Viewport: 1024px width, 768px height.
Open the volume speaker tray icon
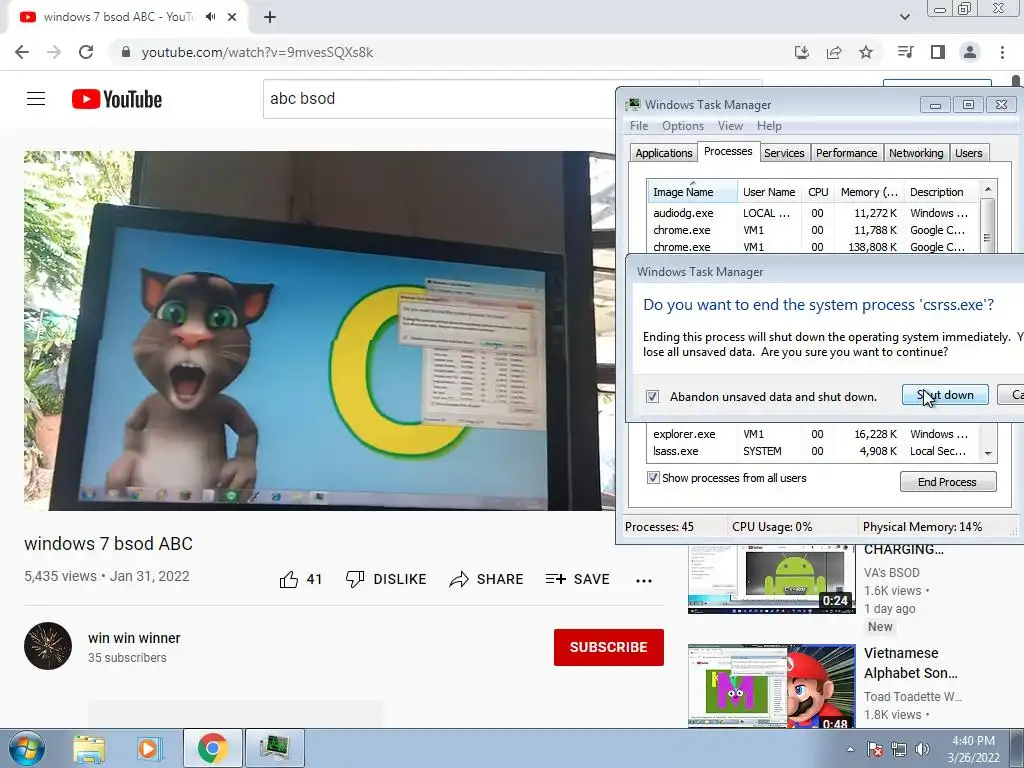pos(922,749)
